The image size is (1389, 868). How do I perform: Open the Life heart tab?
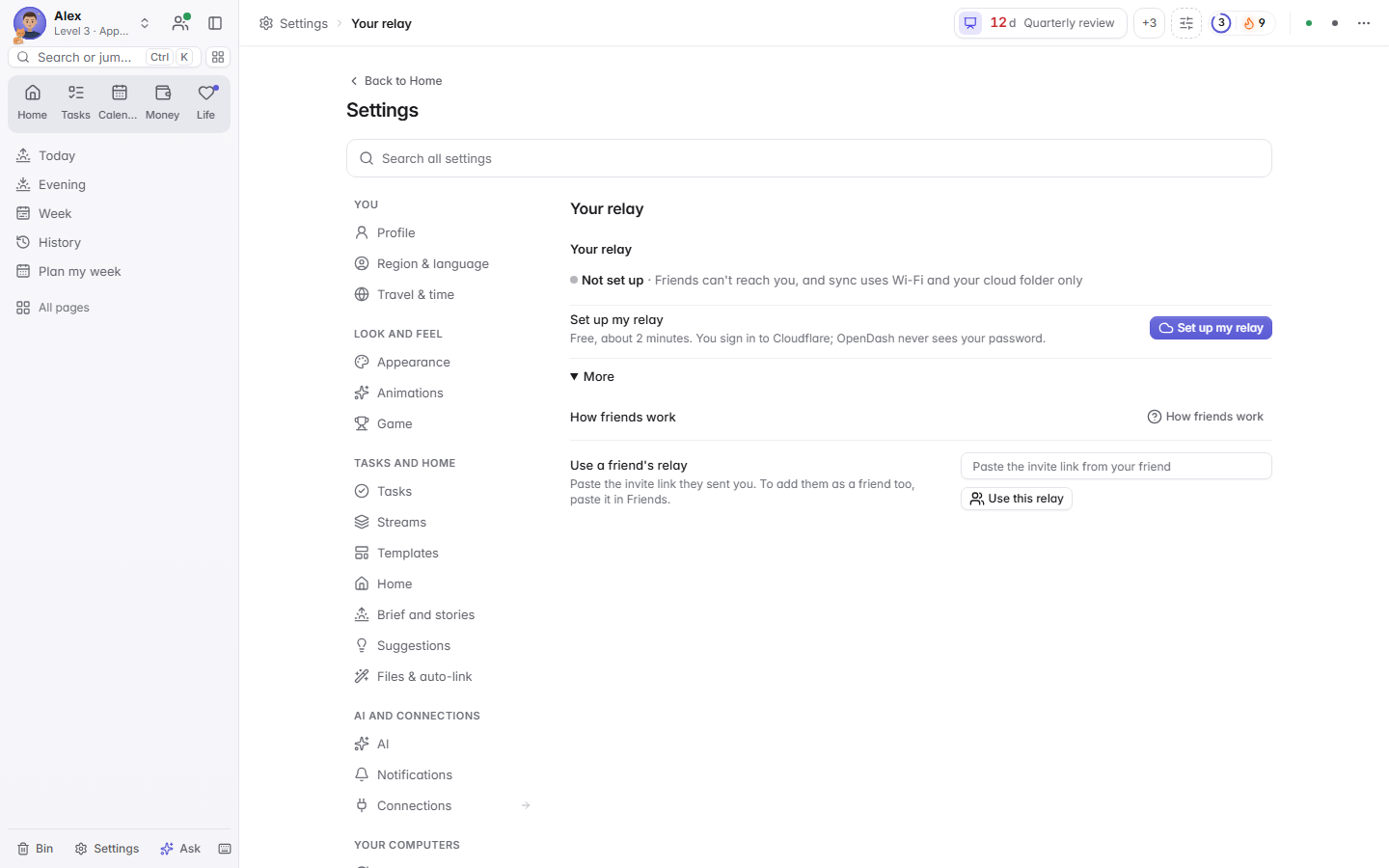coord(205,102)
